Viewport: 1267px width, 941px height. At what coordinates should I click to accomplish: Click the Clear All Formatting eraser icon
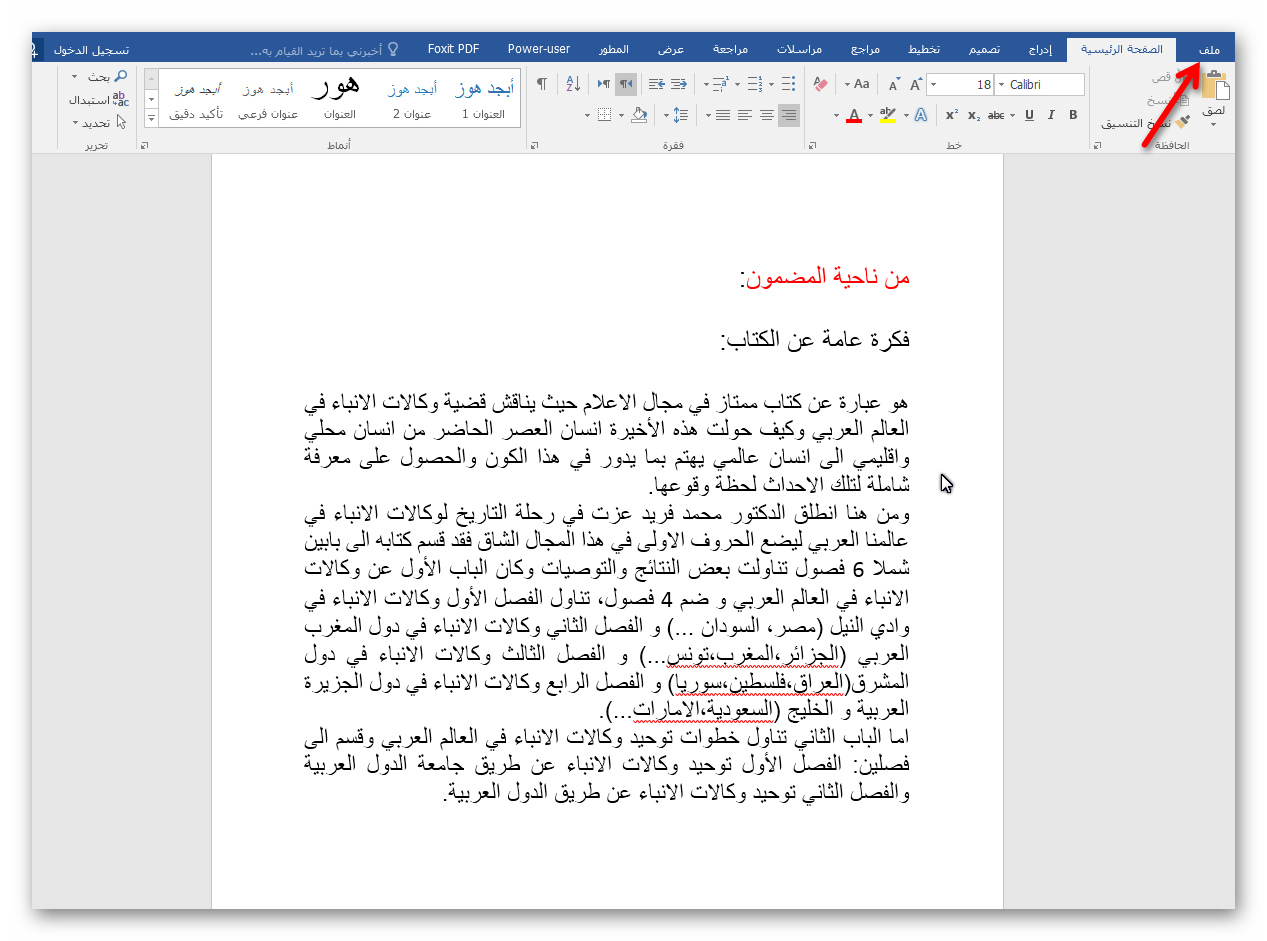pos(820,84)
